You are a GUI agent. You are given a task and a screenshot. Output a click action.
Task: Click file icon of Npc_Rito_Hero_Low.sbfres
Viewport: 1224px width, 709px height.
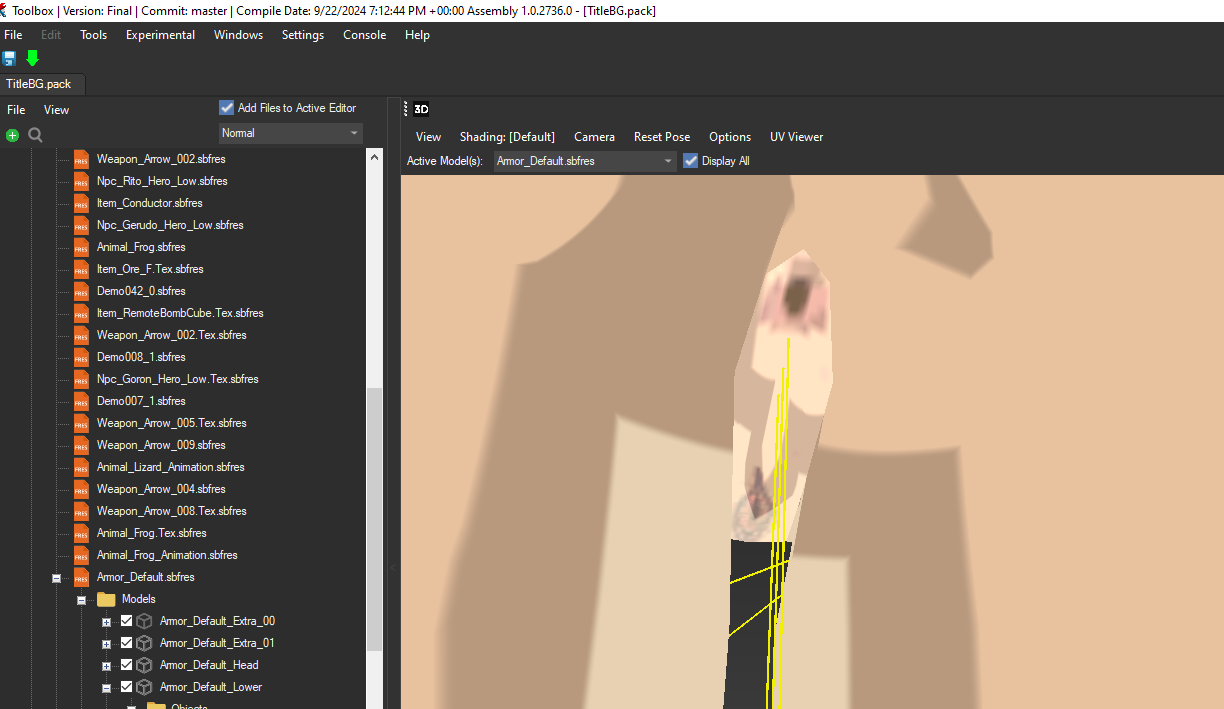pyautogui.click(x=82, y=181)
